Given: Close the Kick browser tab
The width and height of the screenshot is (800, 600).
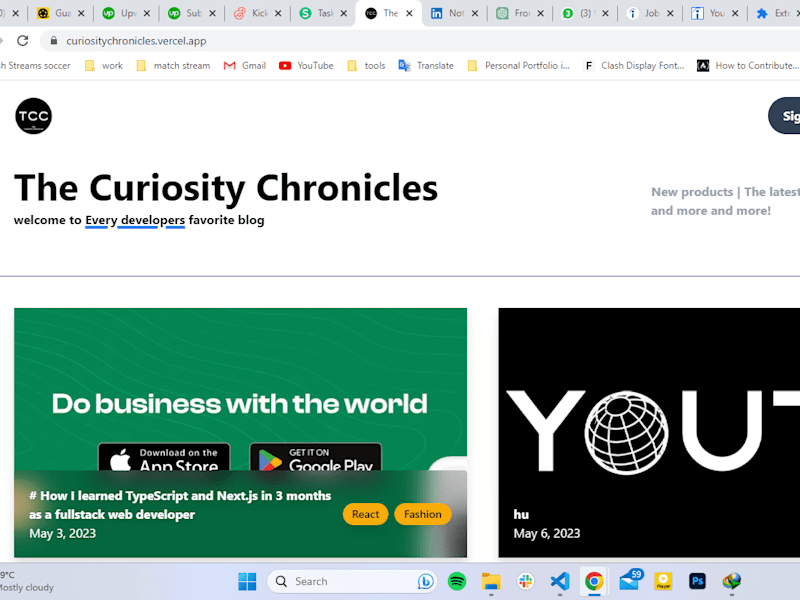Looking at the screenshot, I should pos(278,13).
